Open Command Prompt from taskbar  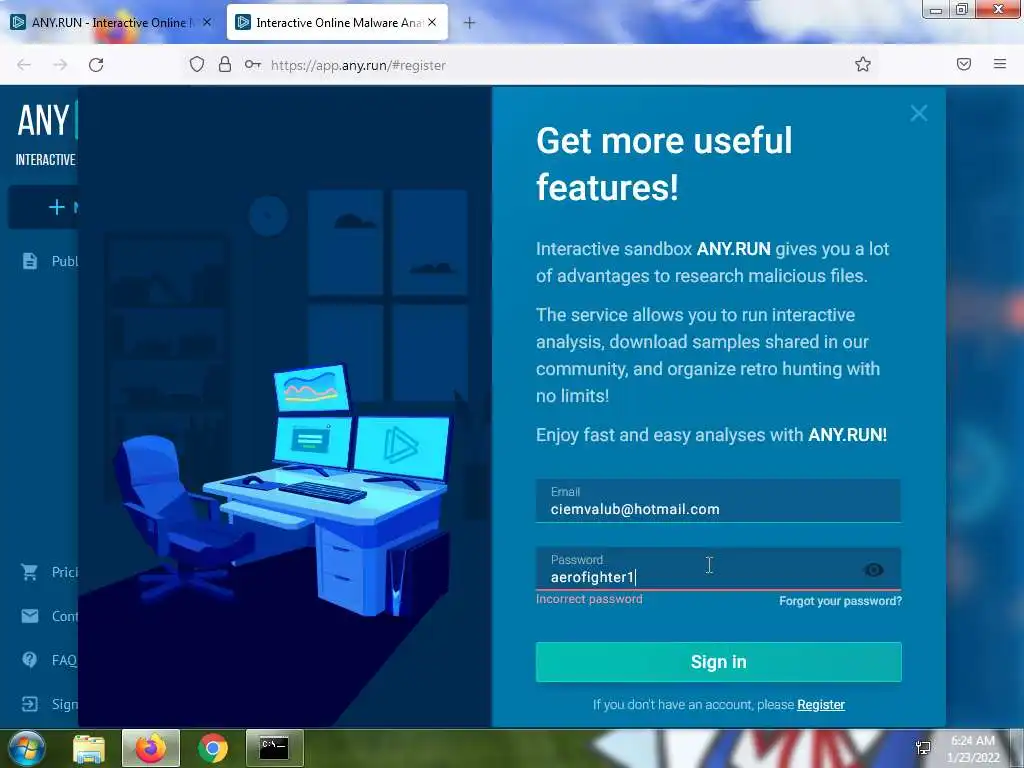pos(274,748)
